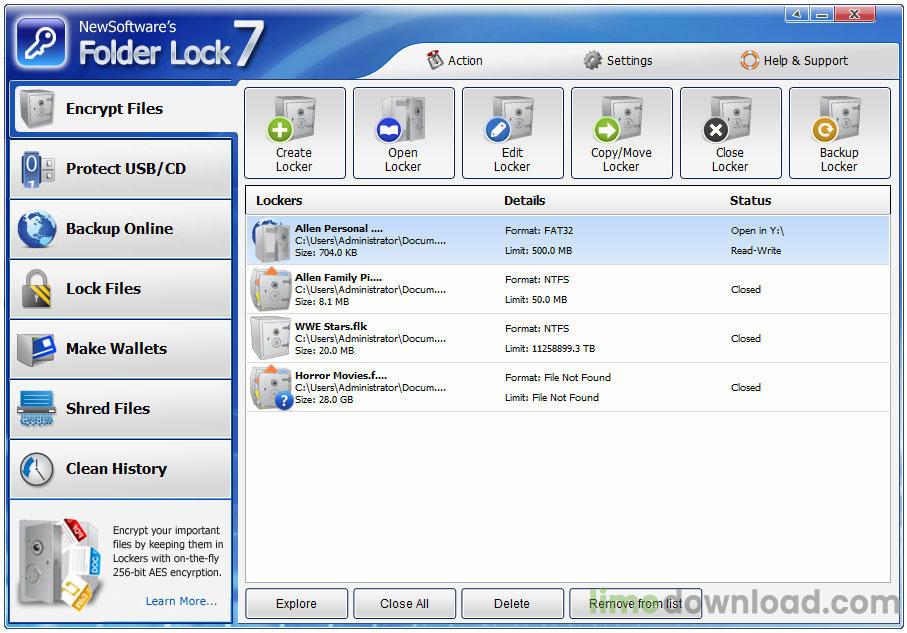The width and height of the screenshot is (907, 633).
Task: Click the Allen Personal locker safe icon
Action: pyautogui.click(x=271, y=240)
